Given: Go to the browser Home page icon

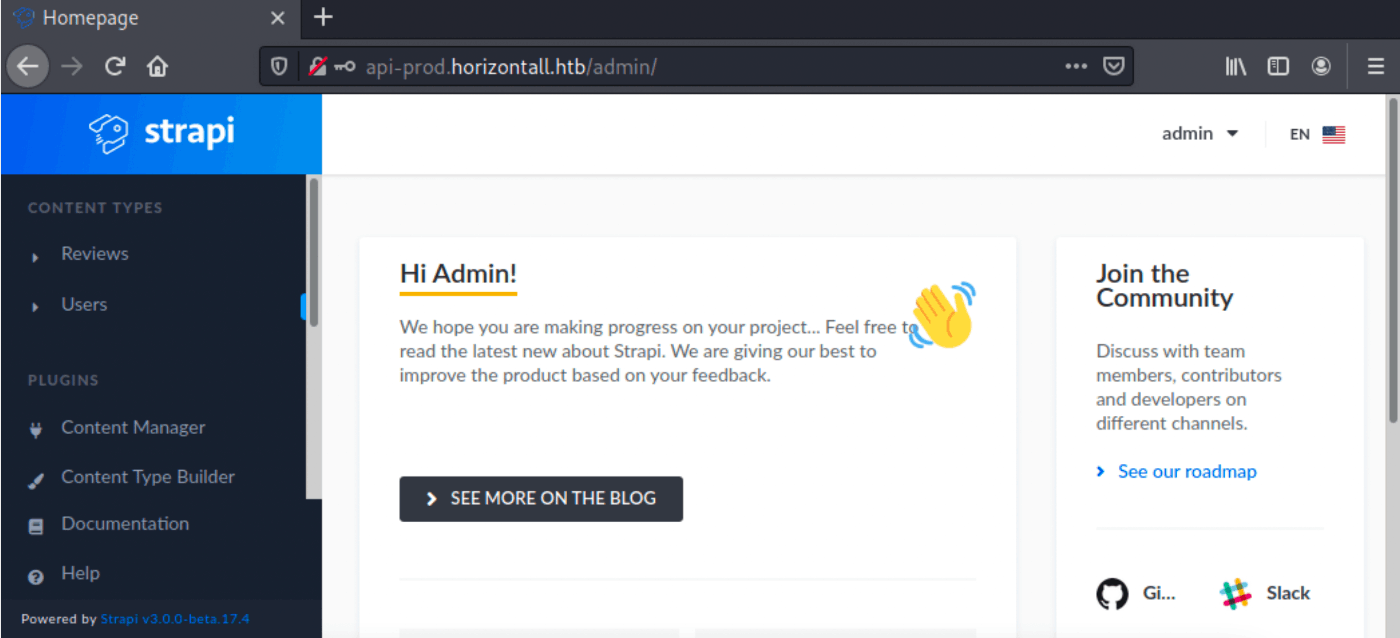Looking at the screenshot, I should tap(157, 67).
